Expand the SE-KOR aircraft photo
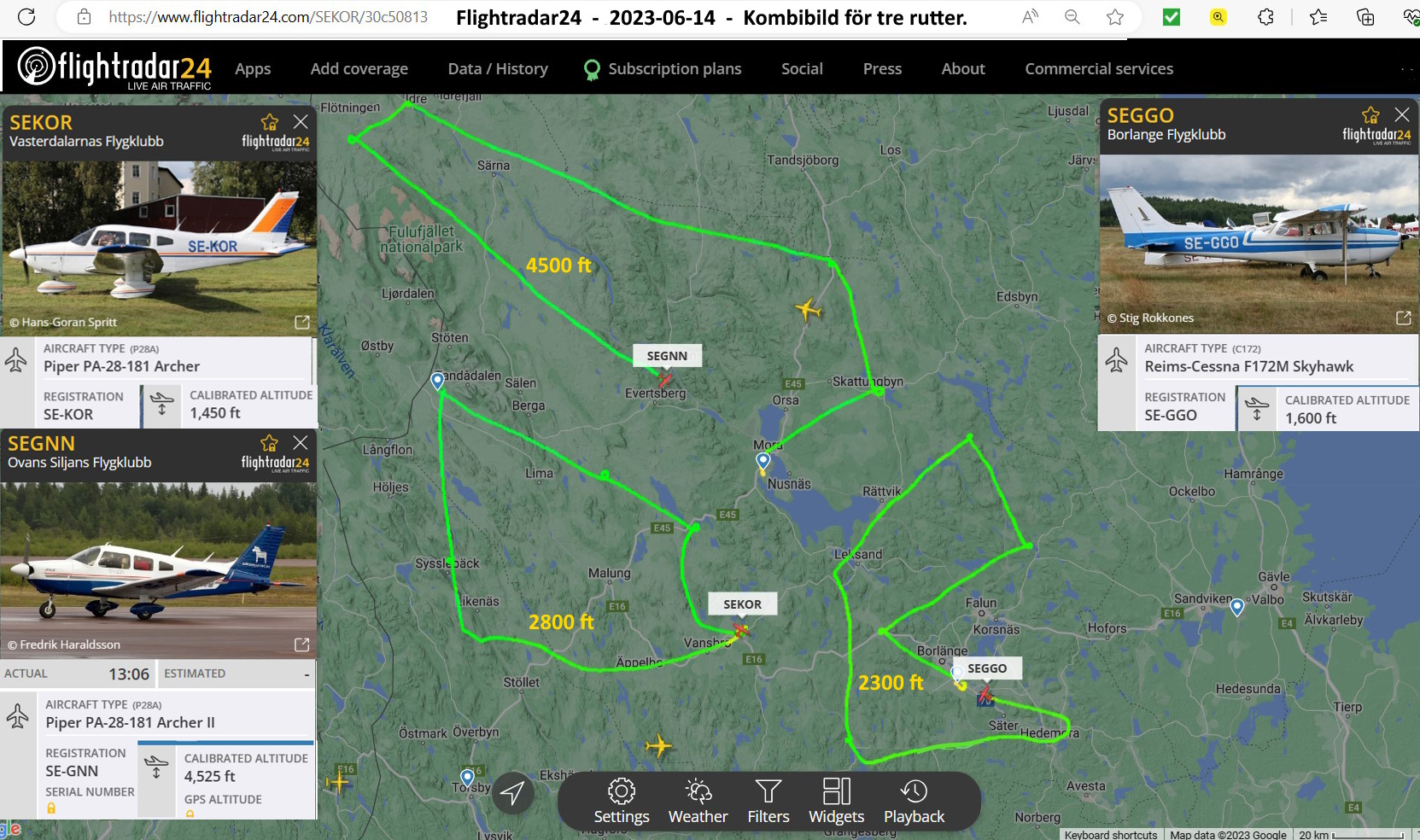1420x840 pixels. coord(302,322)
